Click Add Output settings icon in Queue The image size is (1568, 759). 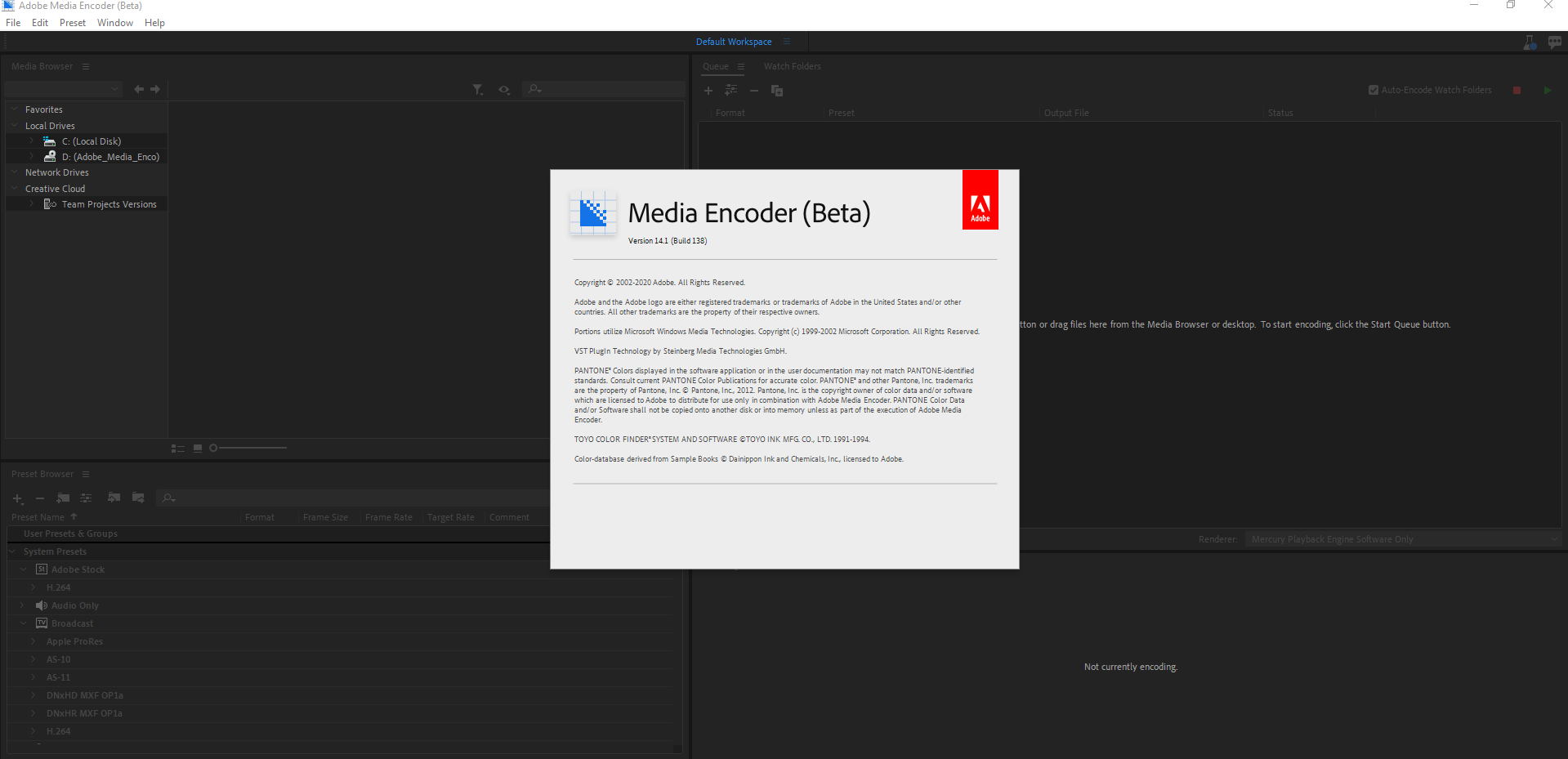pos(731,90)
